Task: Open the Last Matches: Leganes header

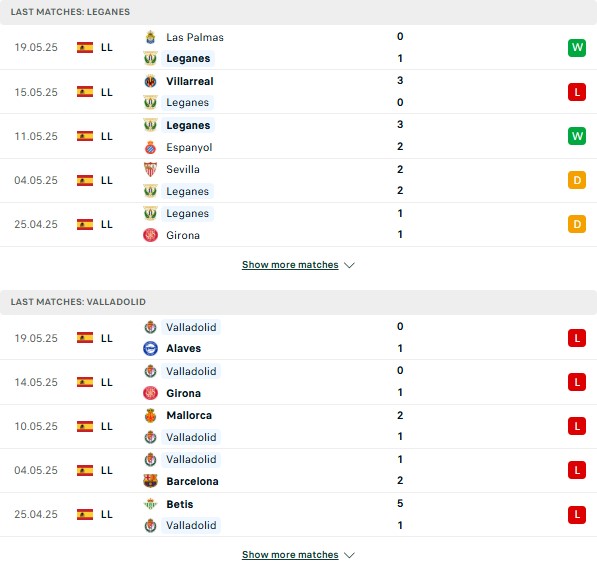Action: [x=70, y=12]
